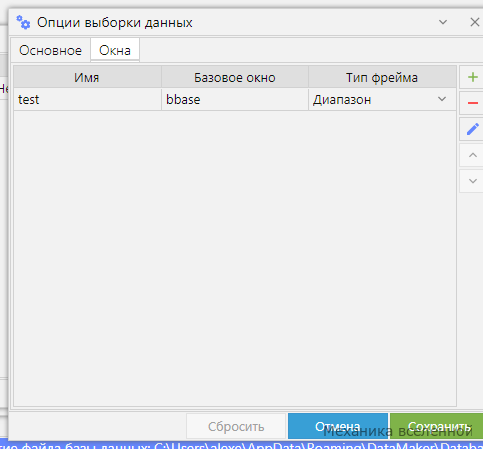Move the window row up
483x449 pixels.
472,155
